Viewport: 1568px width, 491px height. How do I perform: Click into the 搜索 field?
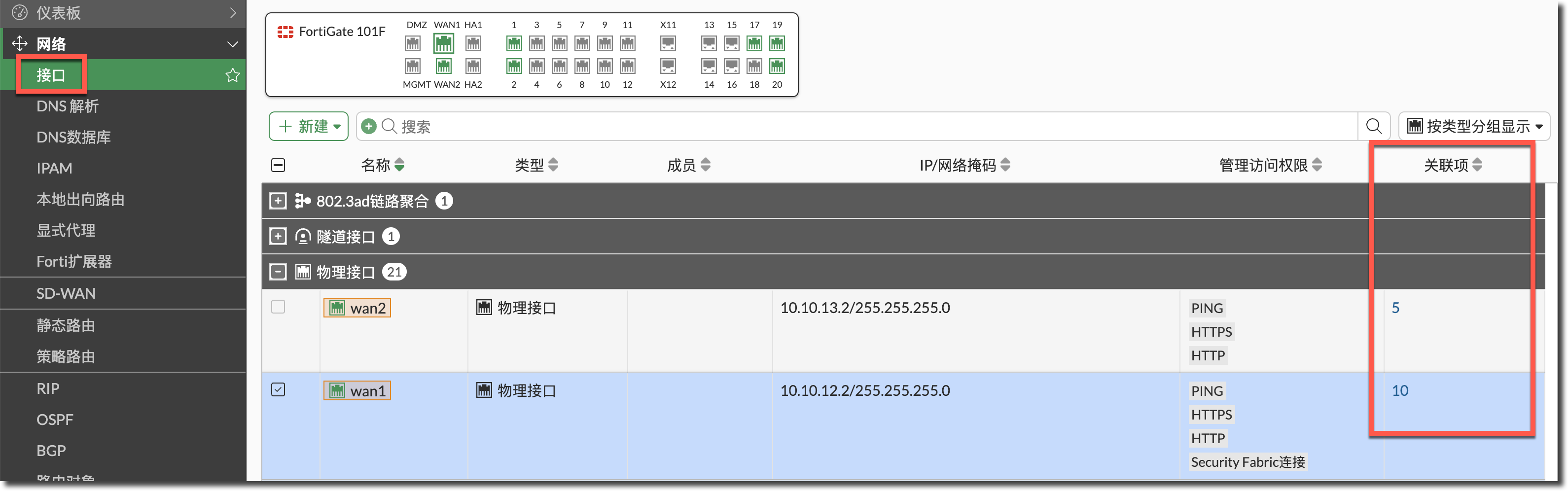click(852, 127)
